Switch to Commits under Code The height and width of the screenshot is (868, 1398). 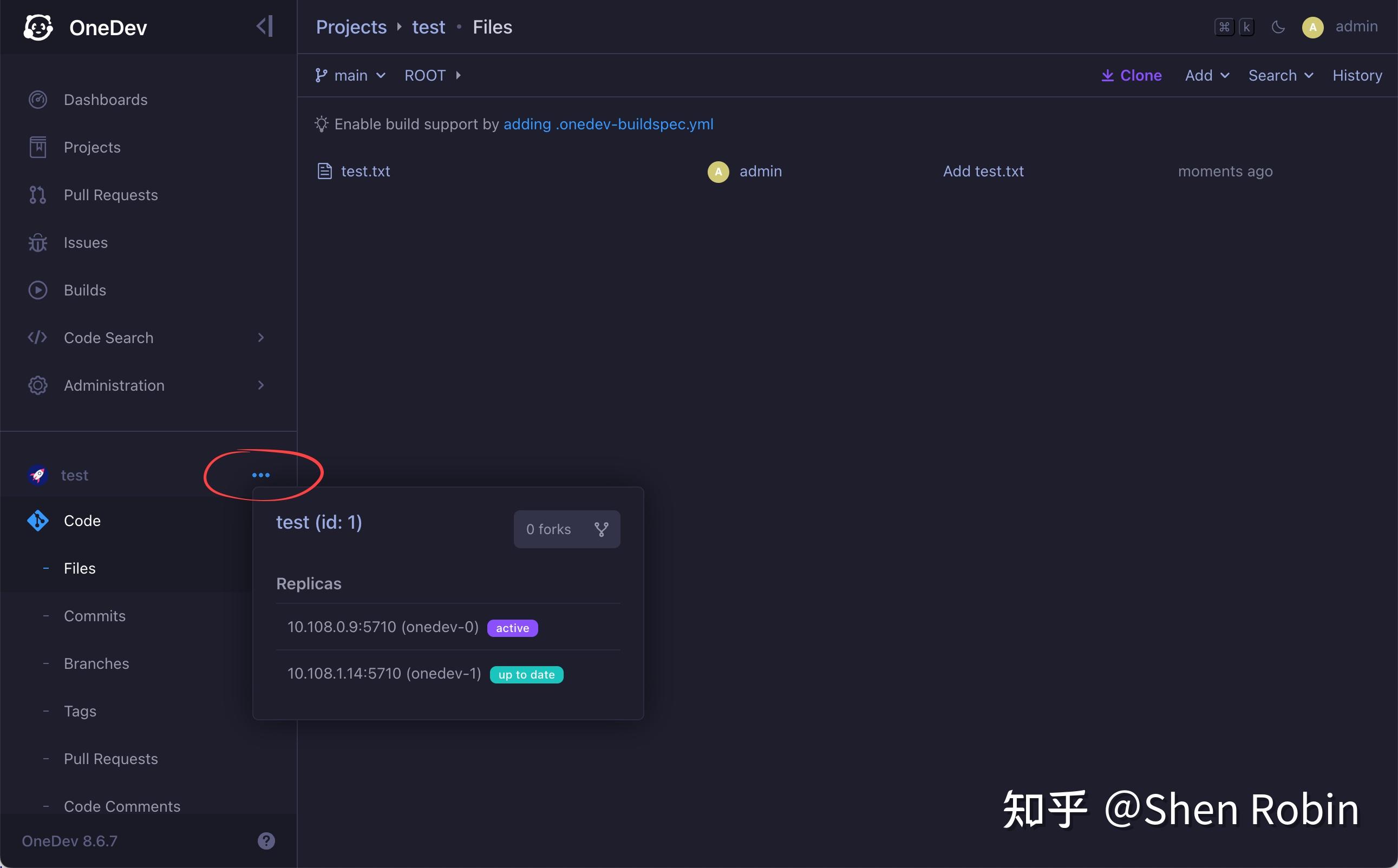[x=94, y=615]
